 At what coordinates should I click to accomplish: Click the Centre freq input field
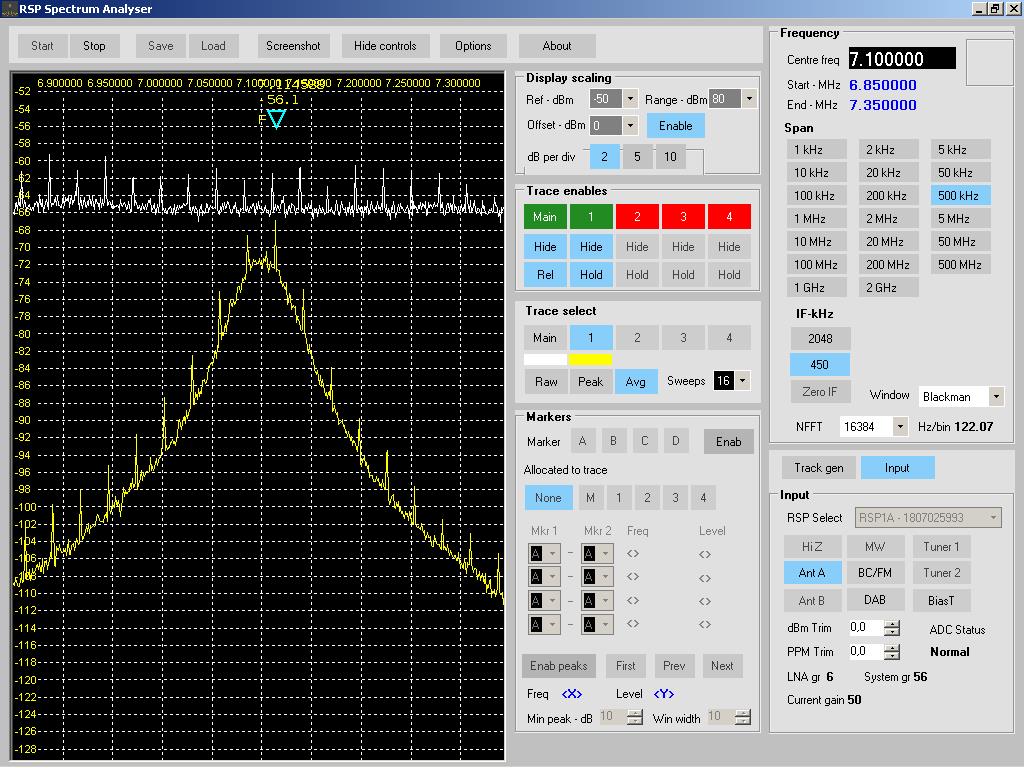[902, 59]
